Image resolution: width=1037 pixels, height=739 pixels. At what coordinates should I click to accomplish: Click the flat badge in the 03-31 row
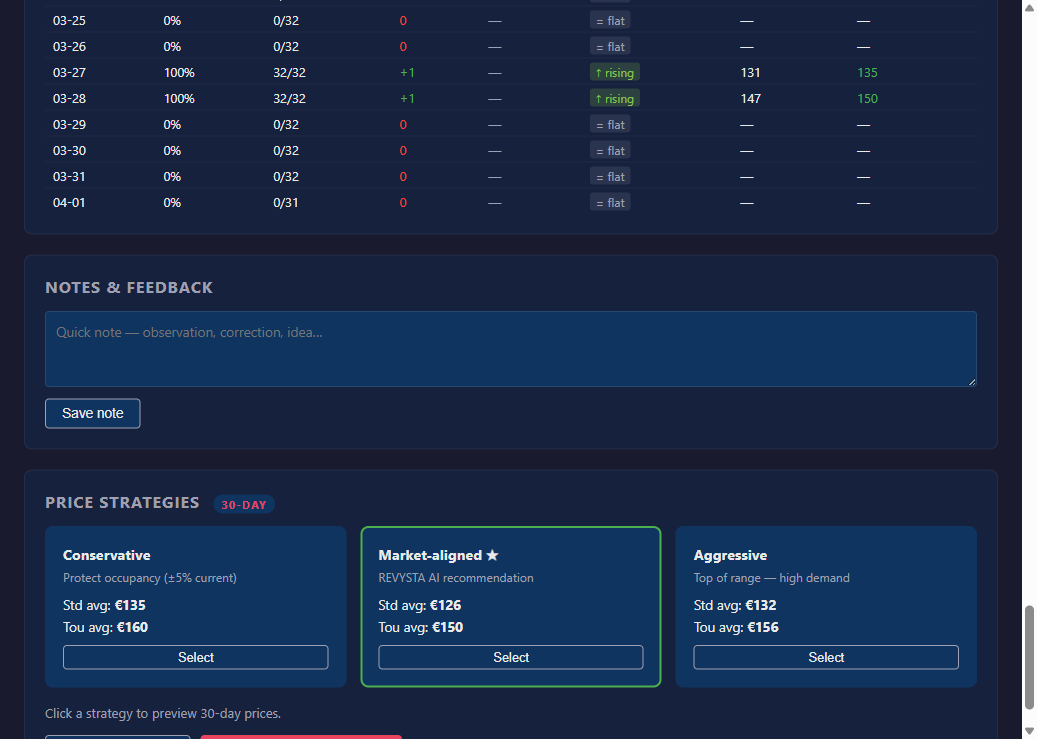pyautogui.click(x=610, y=177)
